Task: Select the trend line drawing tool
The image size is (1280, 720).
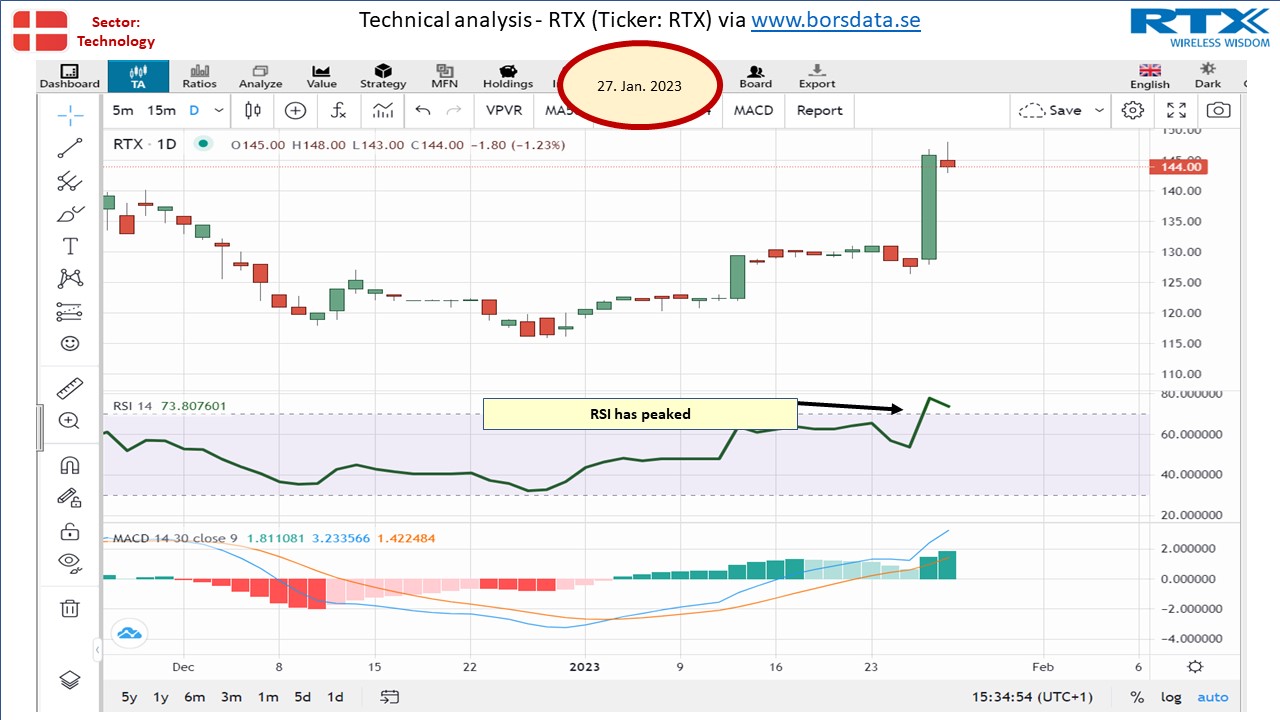Action: [70, 148]
